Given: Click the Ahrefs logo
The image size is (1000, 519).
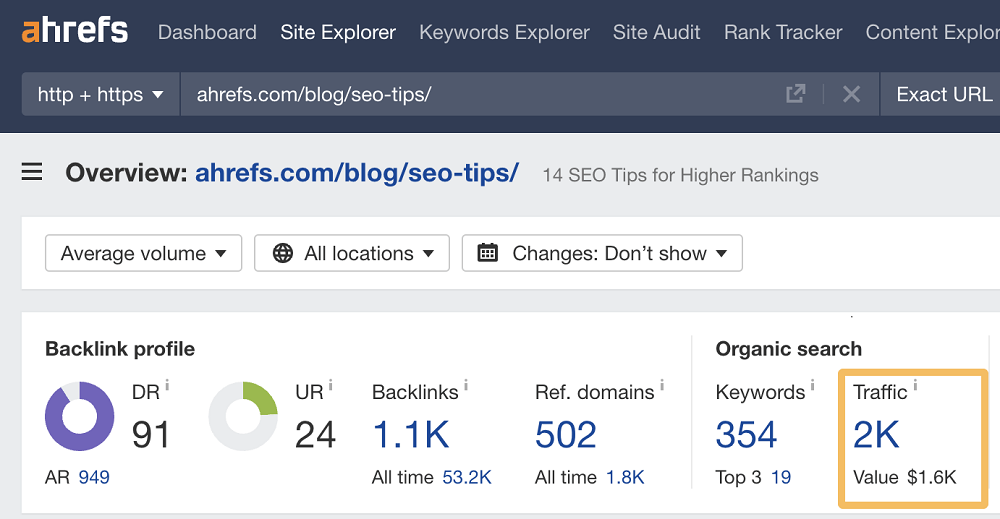Looking at the screenshot, I should point(75,31).
